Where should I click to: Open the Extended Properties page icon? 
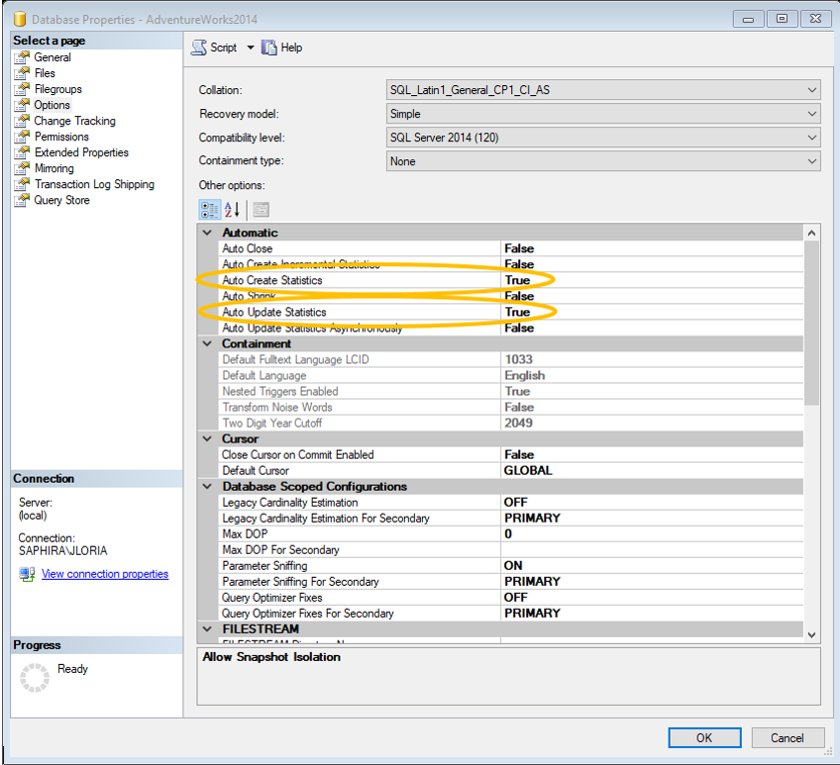(22, 153)
